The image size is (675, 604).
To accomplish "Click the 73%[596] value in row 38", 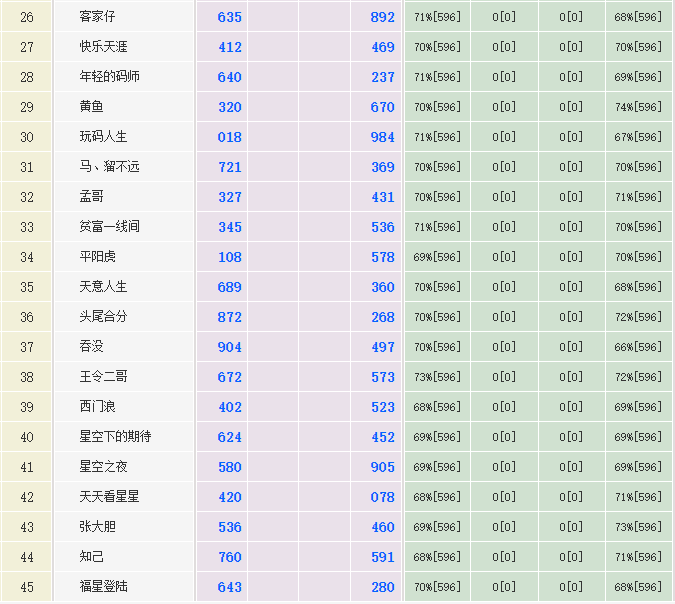I will (x=437, y=377).
